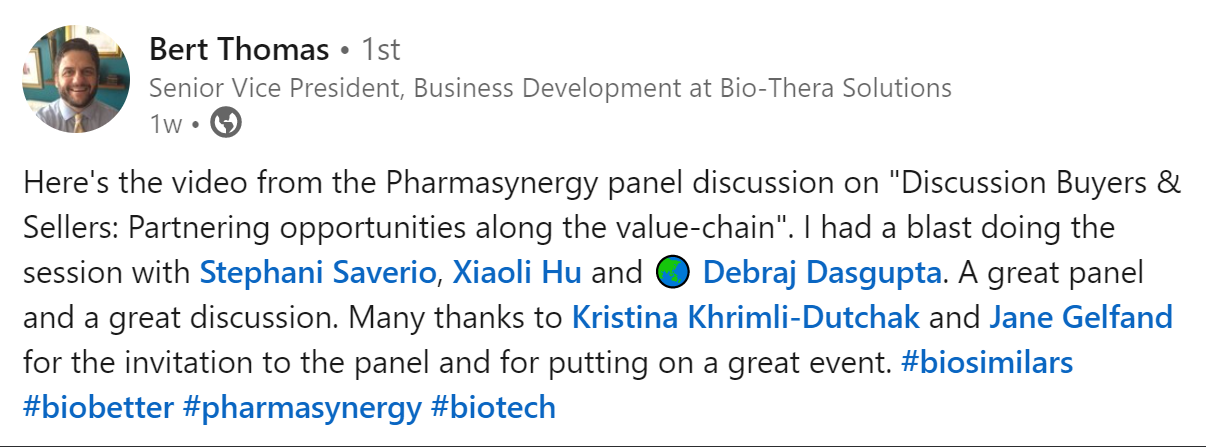Click the "Bio-Thera Solutions" company text
The height and width of the screenshot is (447, 1206).
836,88
